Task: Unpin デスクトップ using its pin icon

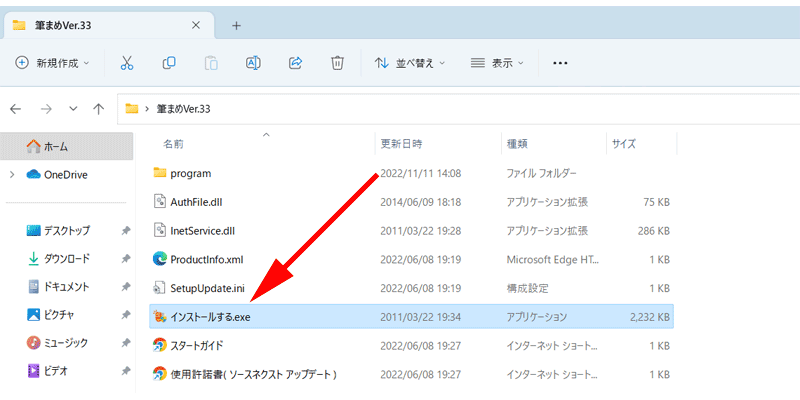Action: tap(126, 231)
